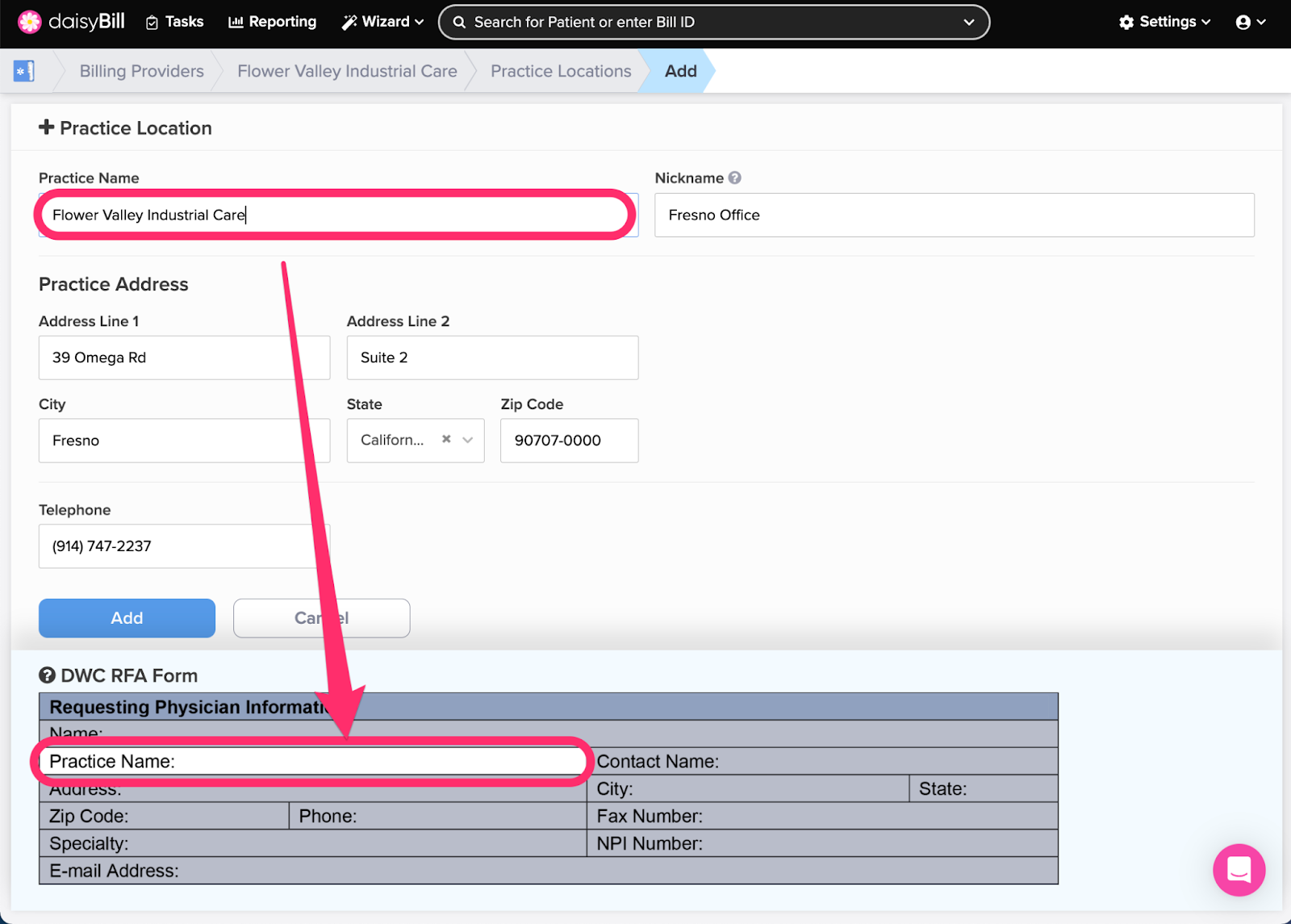Open the billing provider home icon in breadcrumb
This screenshot has height=924, width=1291.
[24, 71]
